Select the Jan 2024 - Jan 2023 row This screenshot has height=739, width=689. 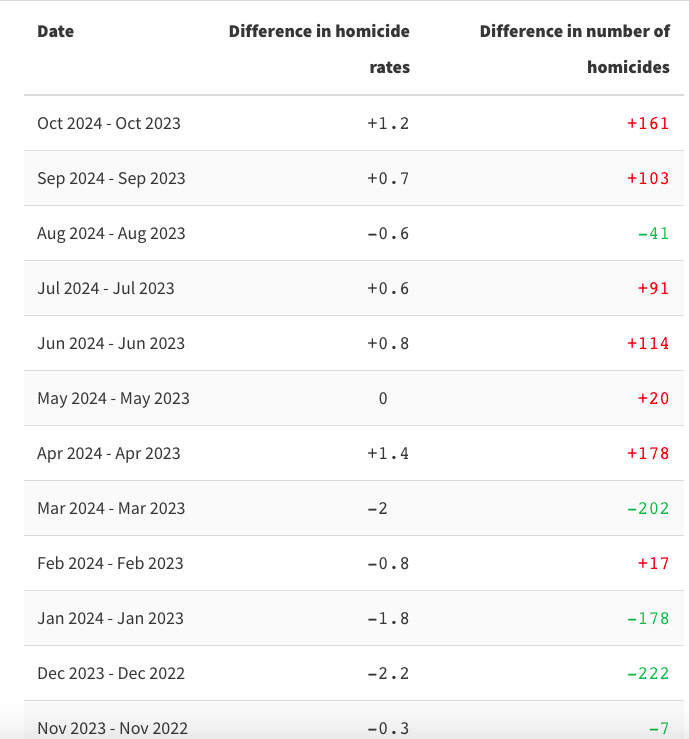click(x=354, y=618)
